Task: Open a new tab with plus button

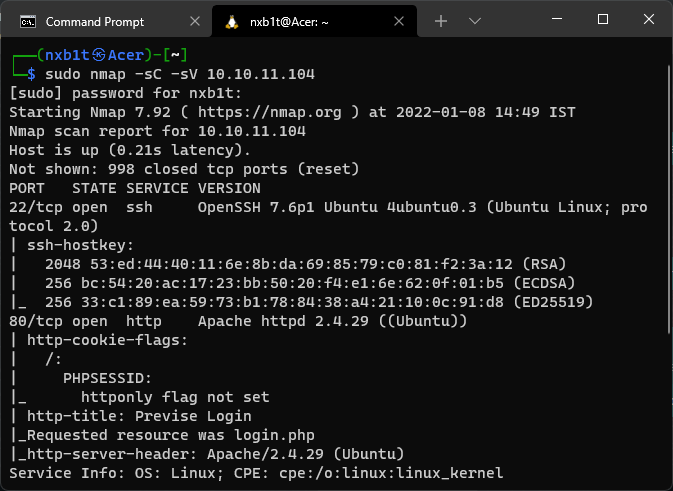Action: [x=441, y=21]
